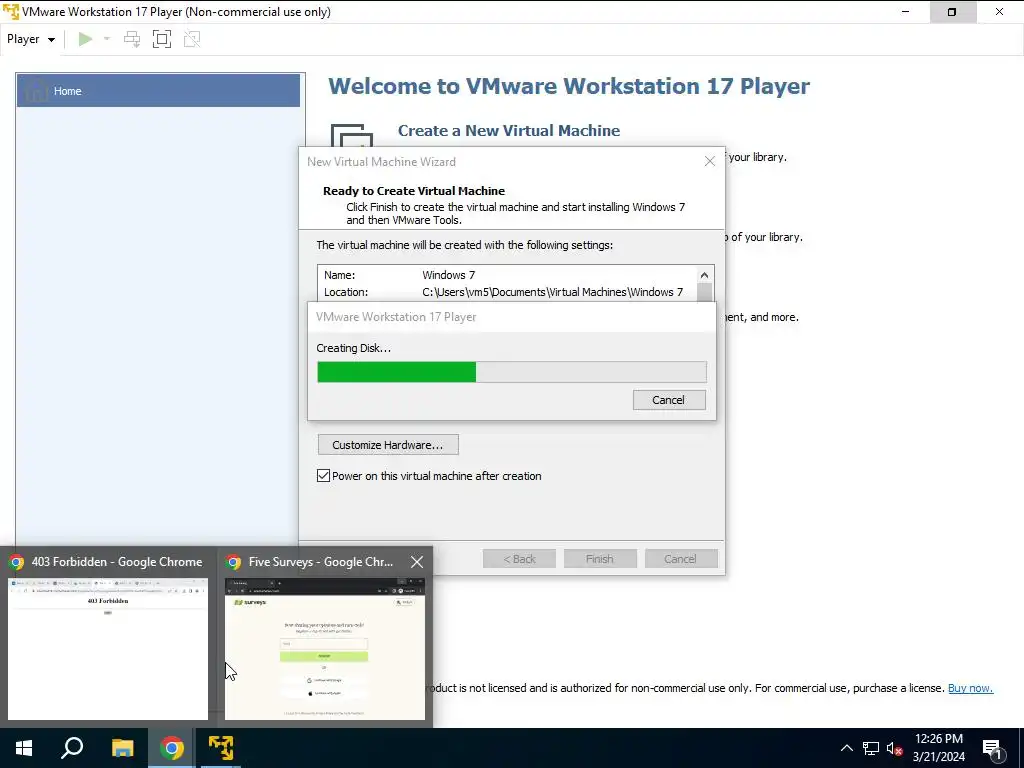Click the VMware Player taskbar icon

click(221, 748)
